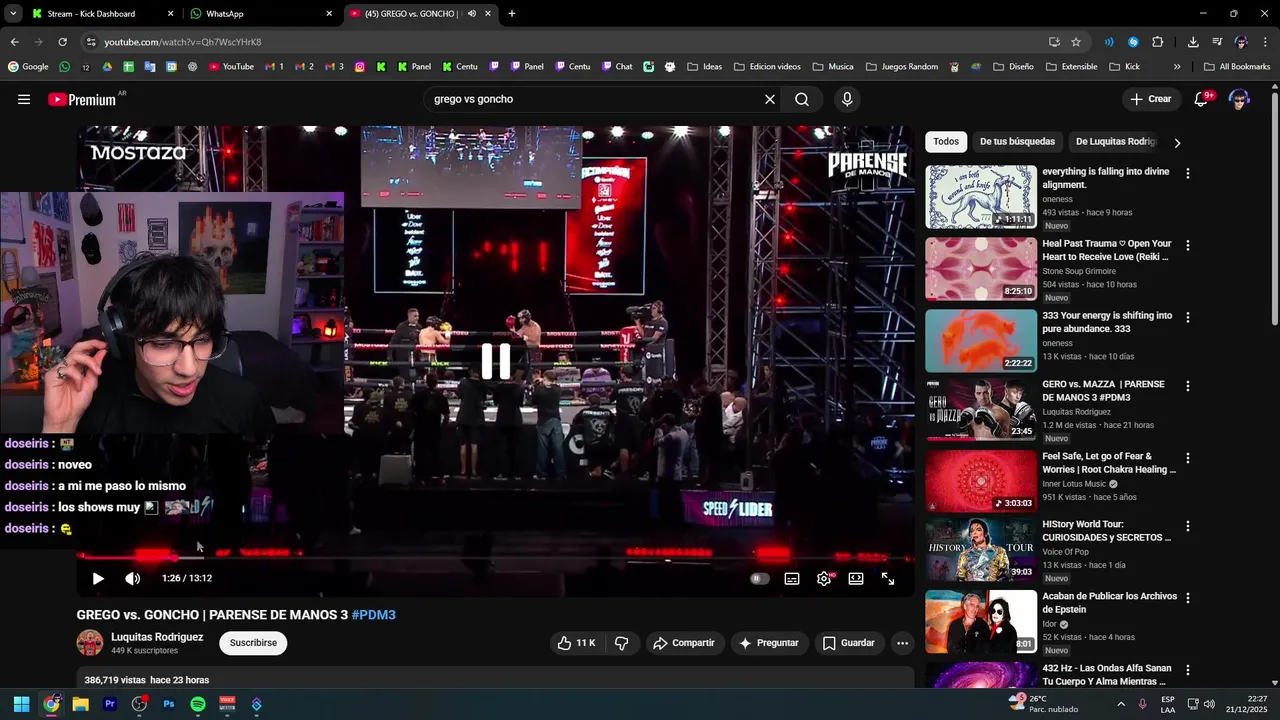The width and height of the screenshot is (1280, 720).
Task: Select the Todos filter chip
Action: [946, 142]
